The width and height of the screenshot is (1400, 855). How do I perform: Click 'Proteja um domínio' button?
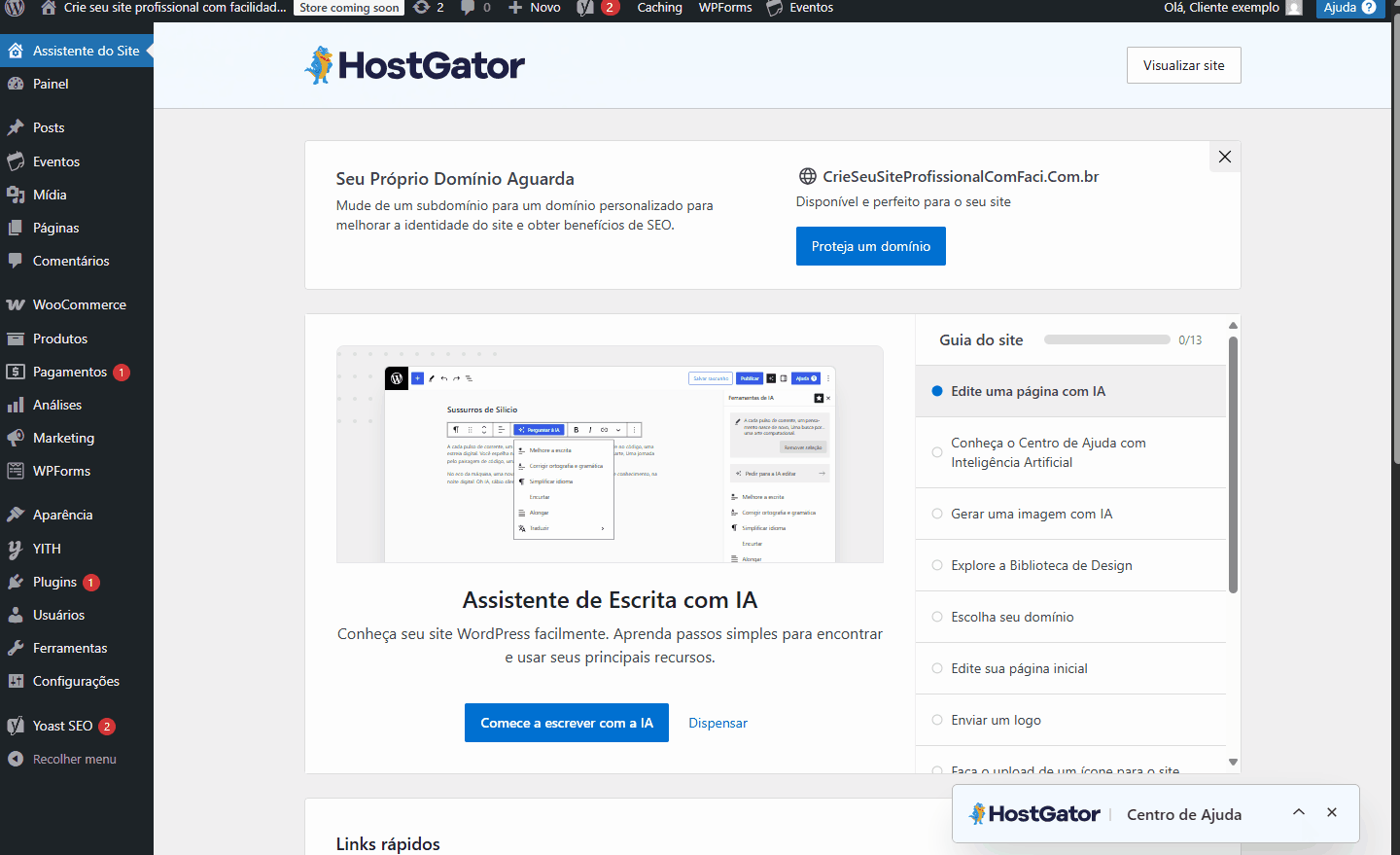click(x=871, y=246)
